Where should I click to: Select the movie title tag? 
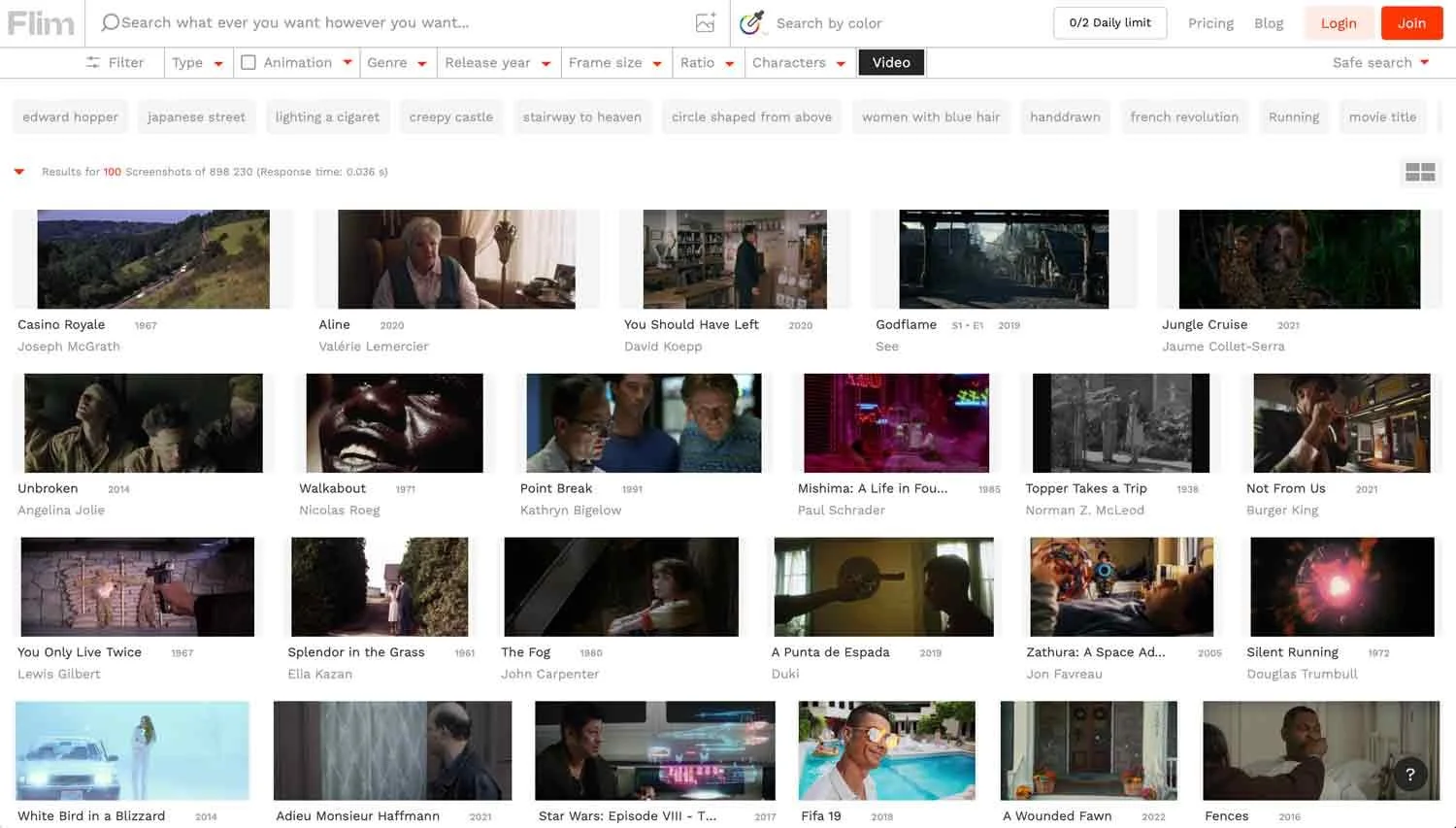pos(1383,116)
